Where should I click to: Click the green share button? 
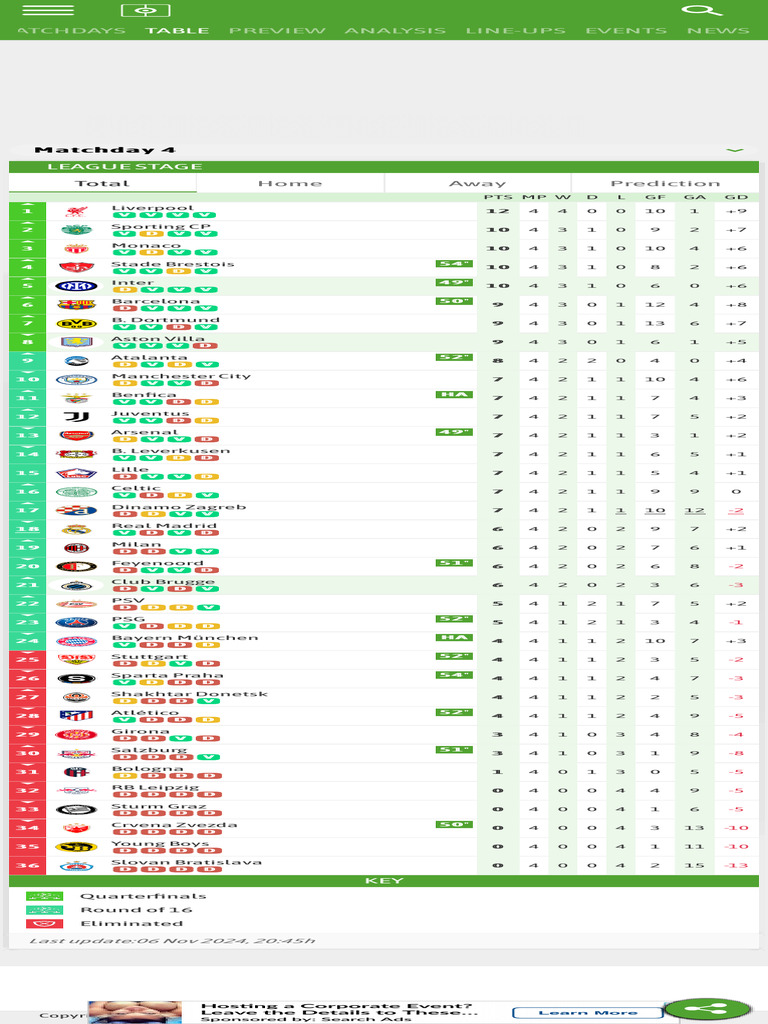[x=707, y=1008]
